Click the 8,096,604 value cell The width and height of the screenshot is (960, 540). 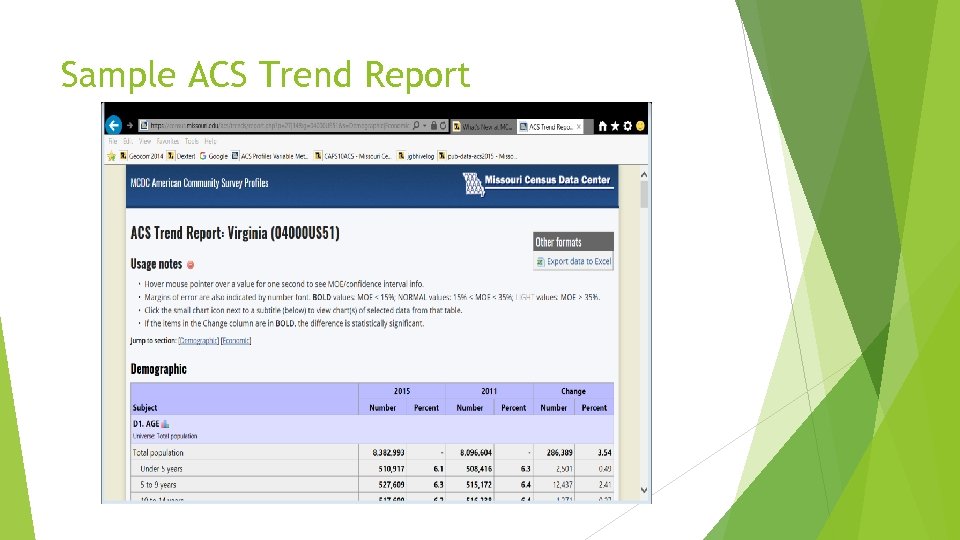point(476,453)
